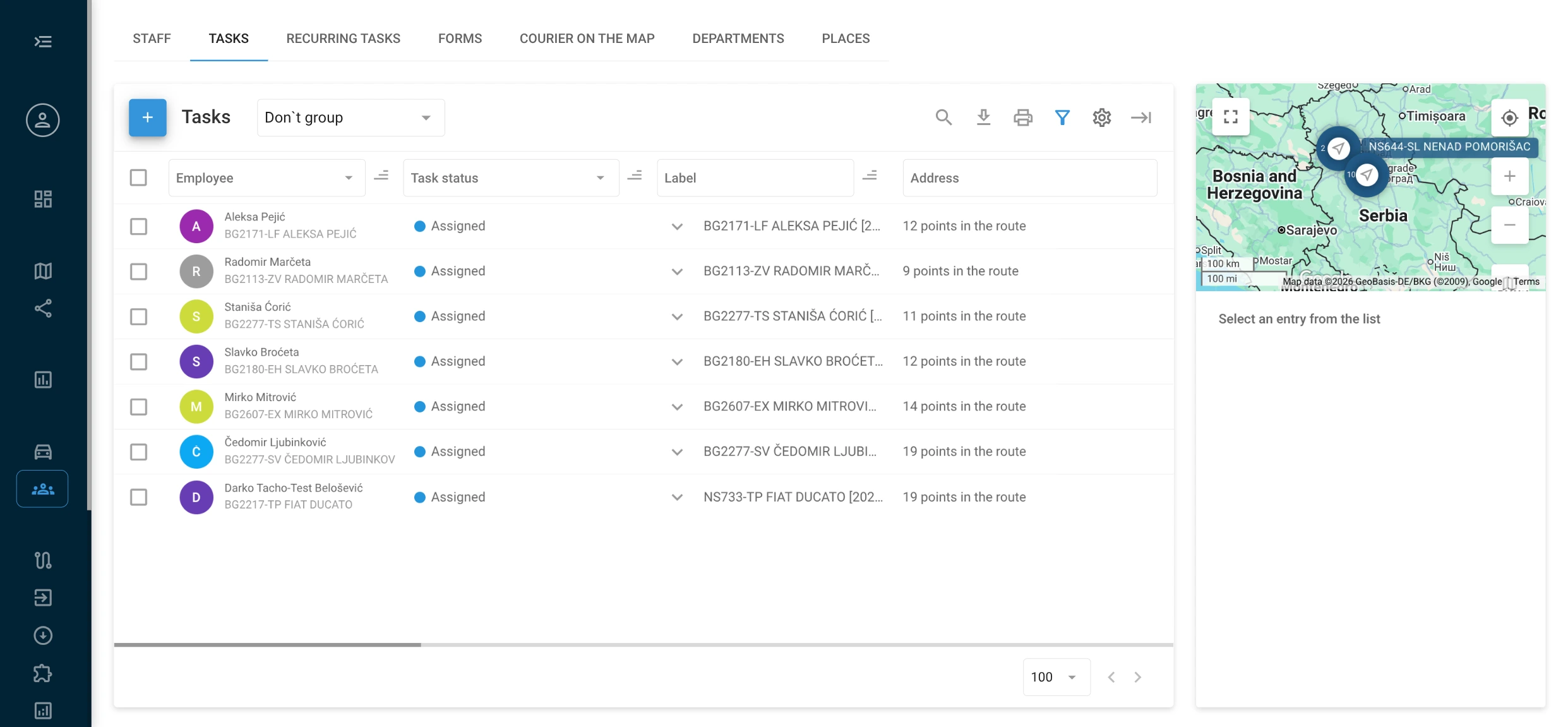Download tasks list icon
1568x727 pixels.
983,117
